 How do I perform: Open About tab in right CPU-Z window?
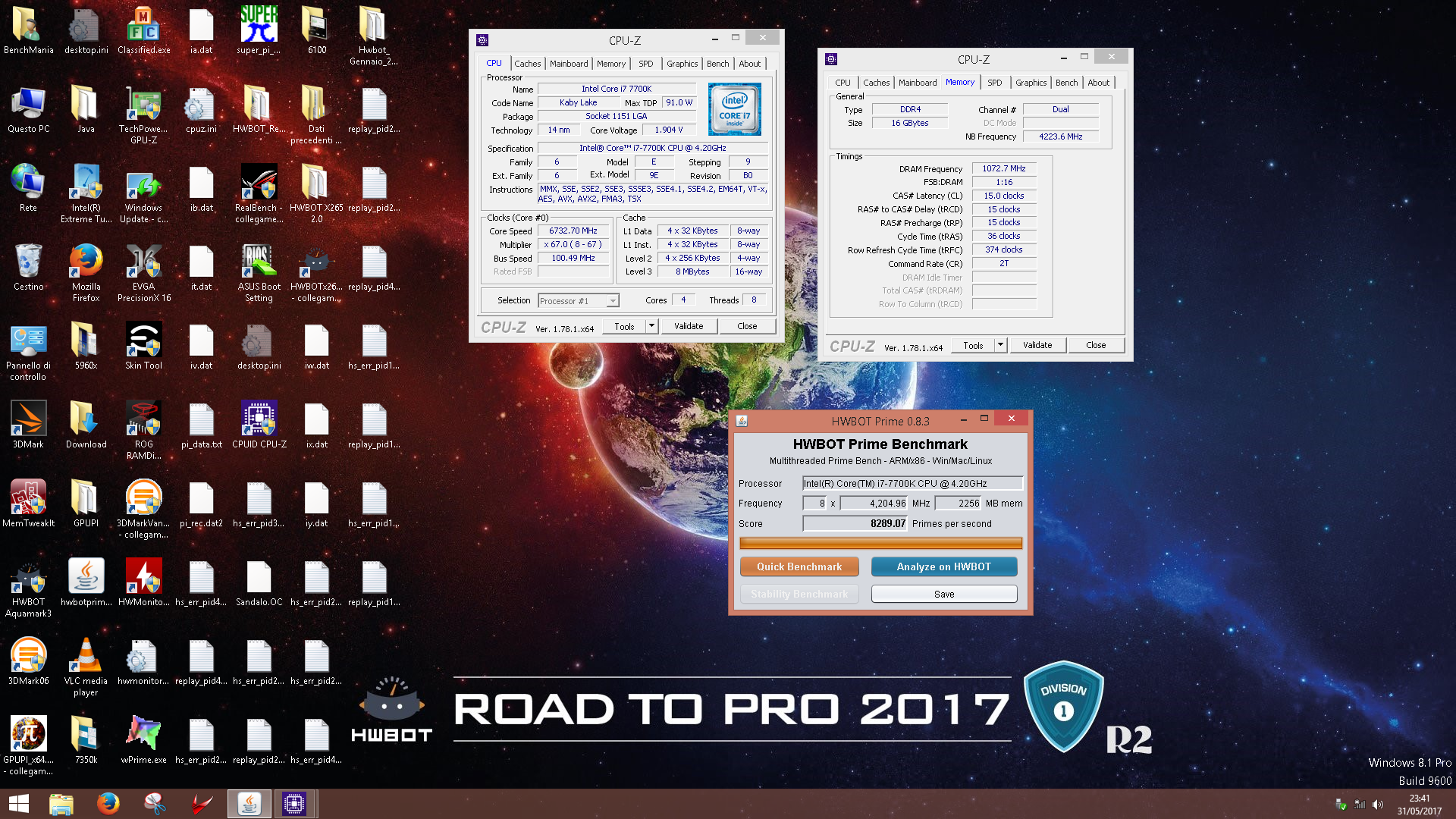(1098, 83)
